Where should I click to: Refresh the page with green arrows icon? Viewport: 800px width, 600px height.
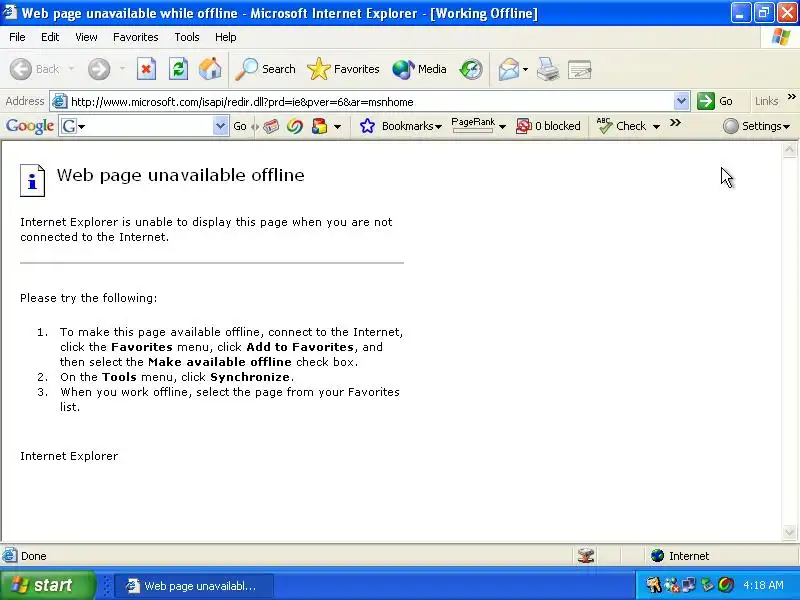[179, 69]
